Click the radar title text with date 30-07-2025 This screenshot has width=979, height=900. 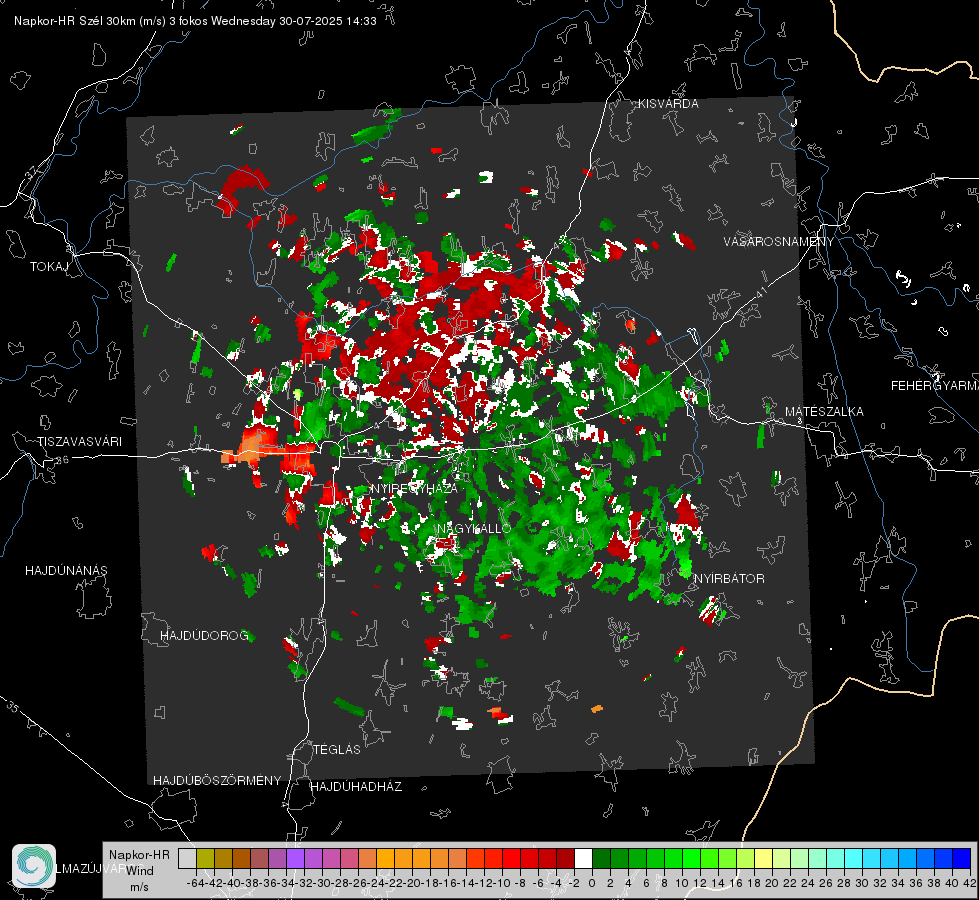pyautogui.click(x=195, y=21)
